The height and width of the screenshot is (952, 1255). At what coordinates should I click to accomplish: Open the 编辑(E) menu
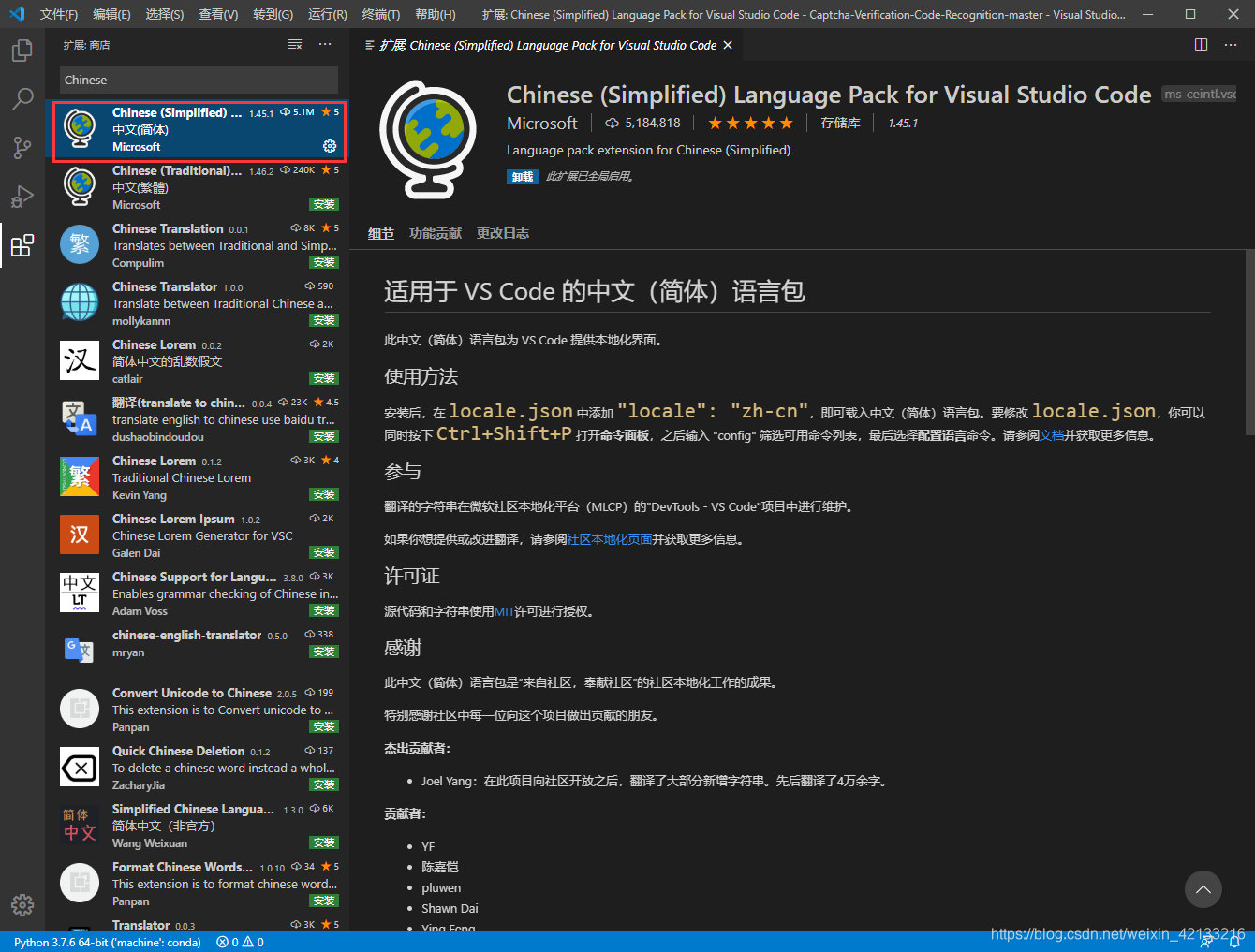[x=111, y=14]
